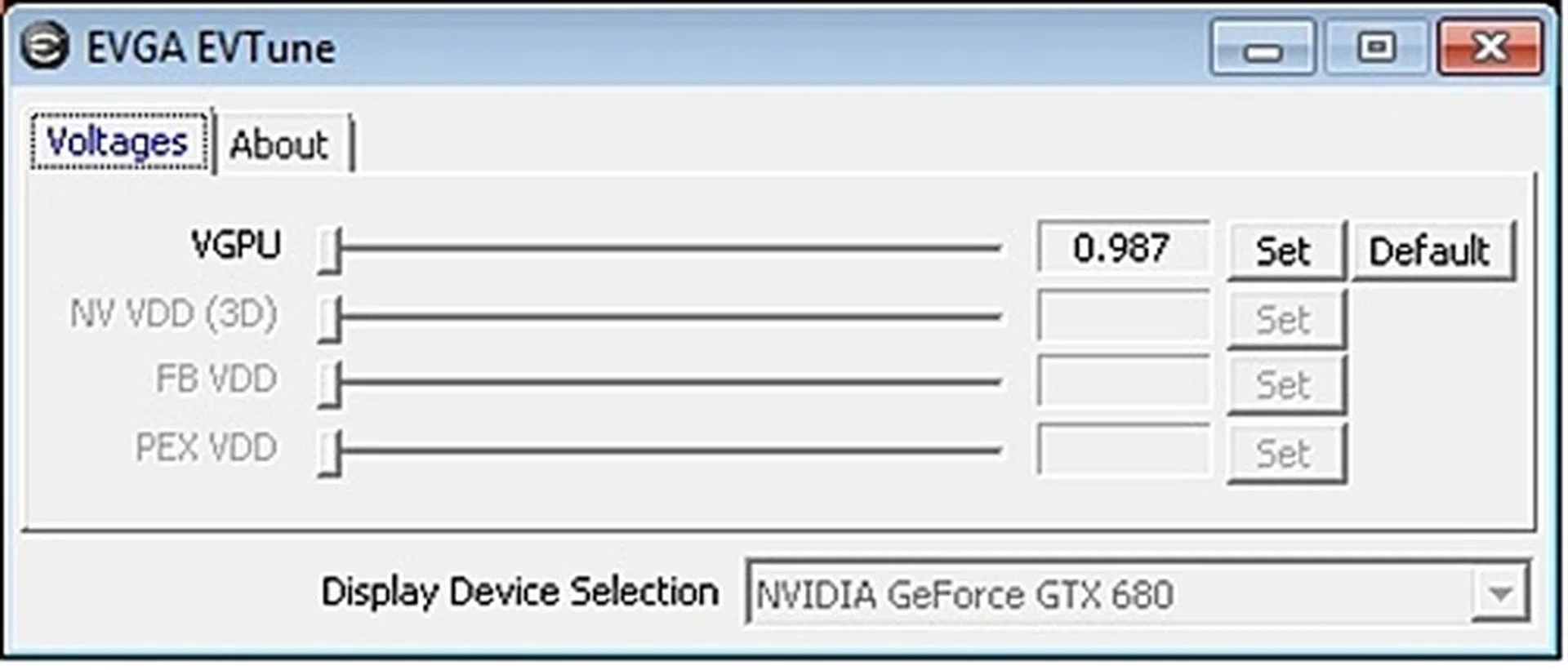Screen dimensions: 1568x670
Task: Minimize the EVGA EVTune window
Action: [1262, 49]
